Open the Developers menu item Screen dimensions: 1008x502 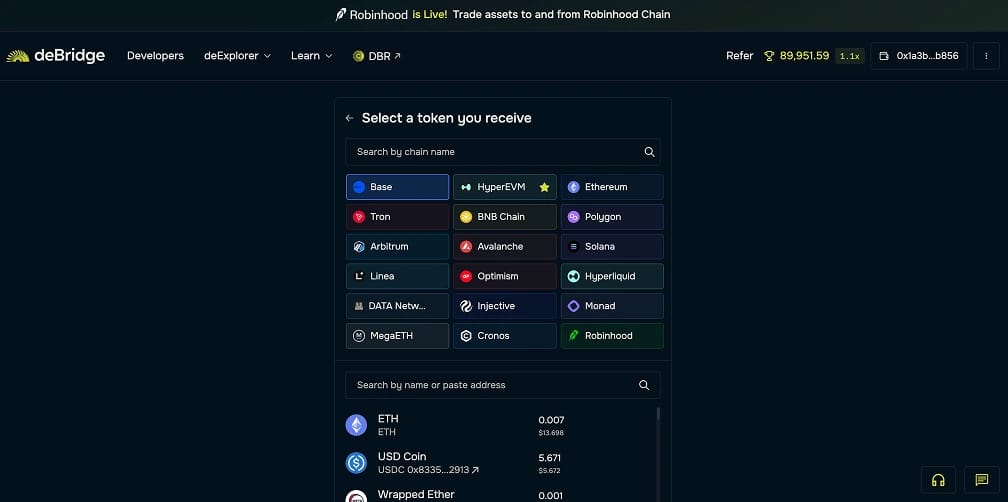[156, 56]
